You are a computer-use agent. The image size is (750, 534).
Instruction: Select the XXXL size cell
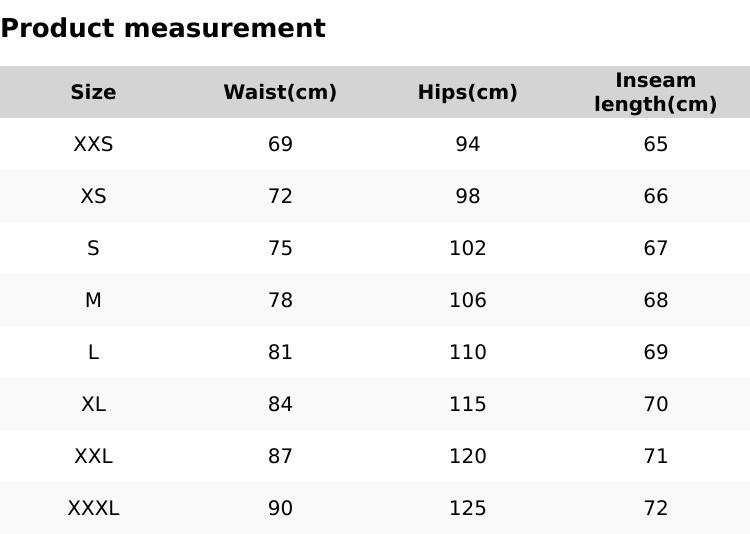point(93,509)
